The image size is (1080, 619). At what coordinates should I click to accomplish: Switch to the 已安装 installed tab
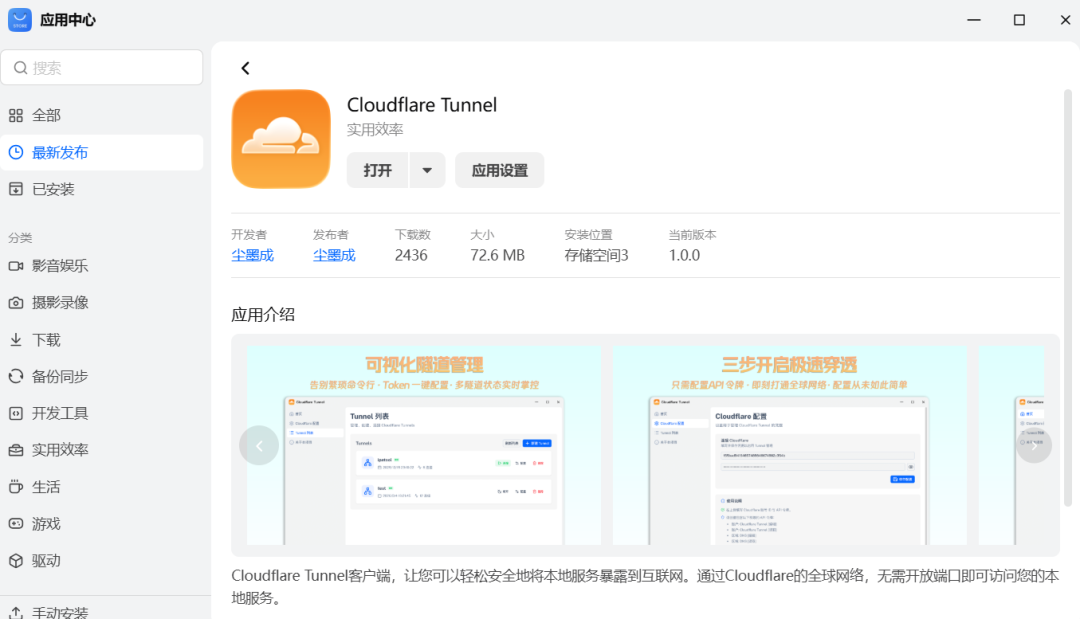[53, 190]
